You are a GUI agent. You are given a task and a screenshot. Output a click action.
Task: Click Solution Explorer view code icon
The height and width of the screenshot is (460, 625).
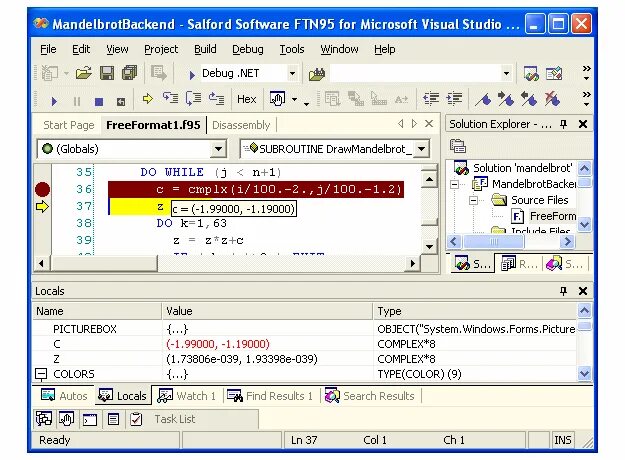458,146
